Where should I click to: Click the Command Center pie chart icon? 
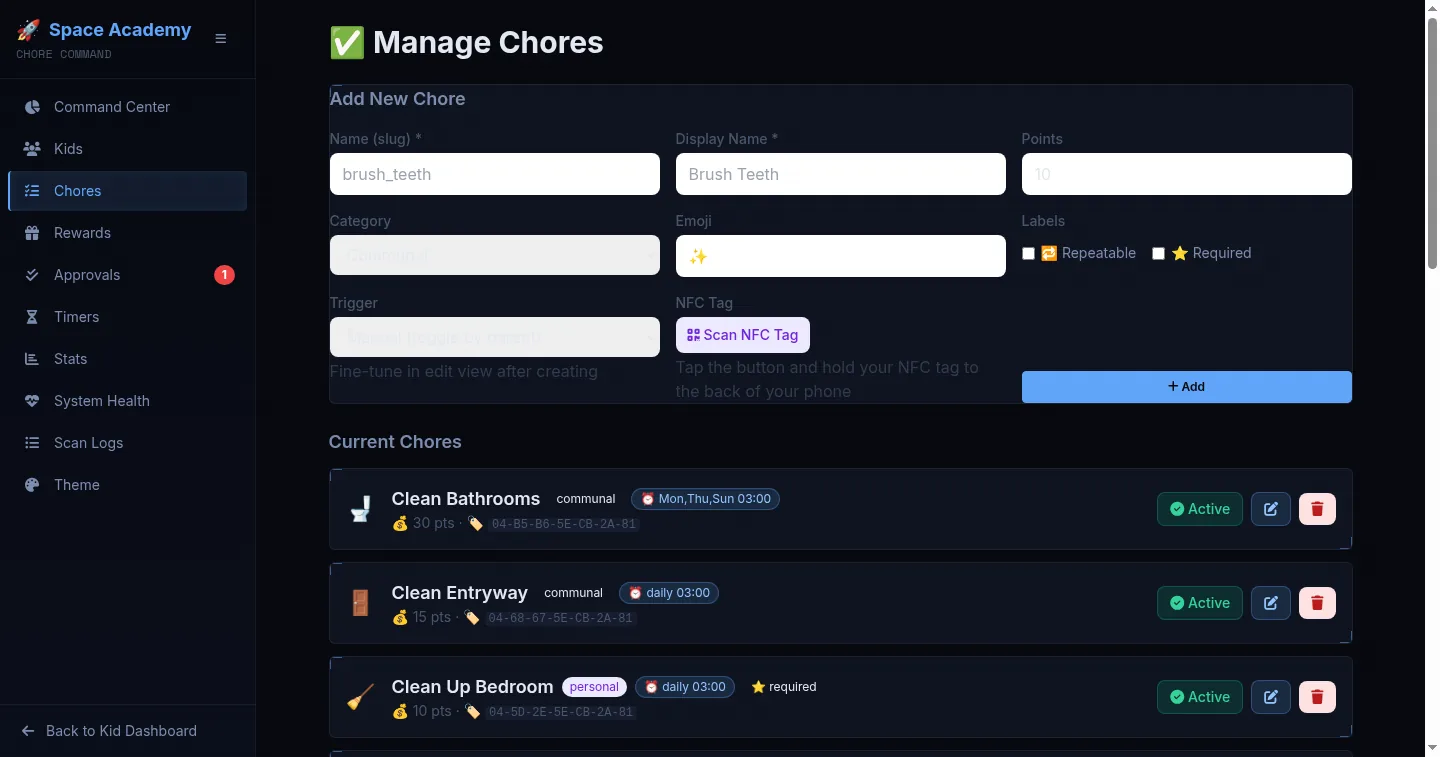click(x=32, y=107)
